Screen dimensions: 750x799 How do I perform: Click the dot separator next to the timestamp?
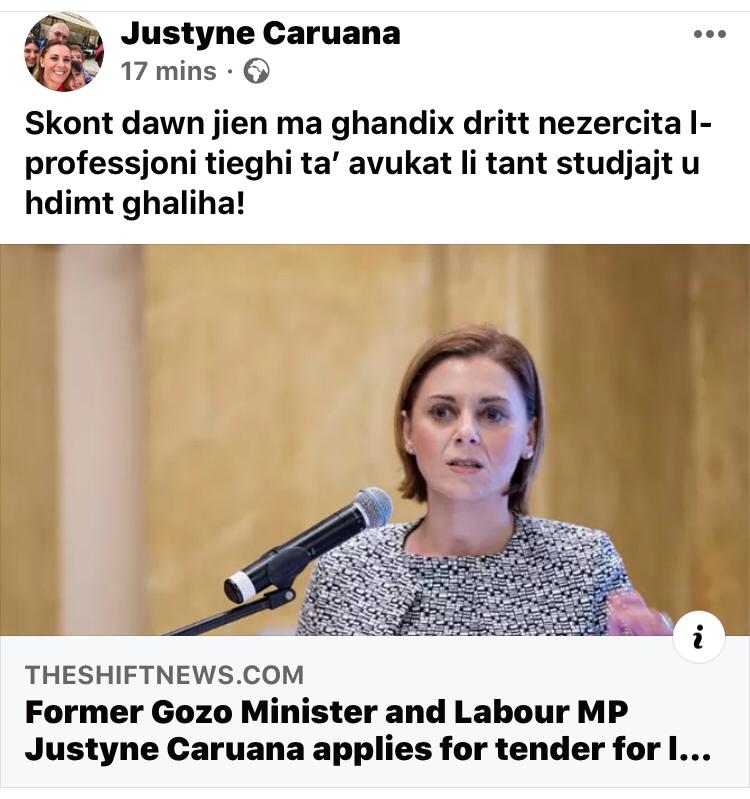pos(230,72)
